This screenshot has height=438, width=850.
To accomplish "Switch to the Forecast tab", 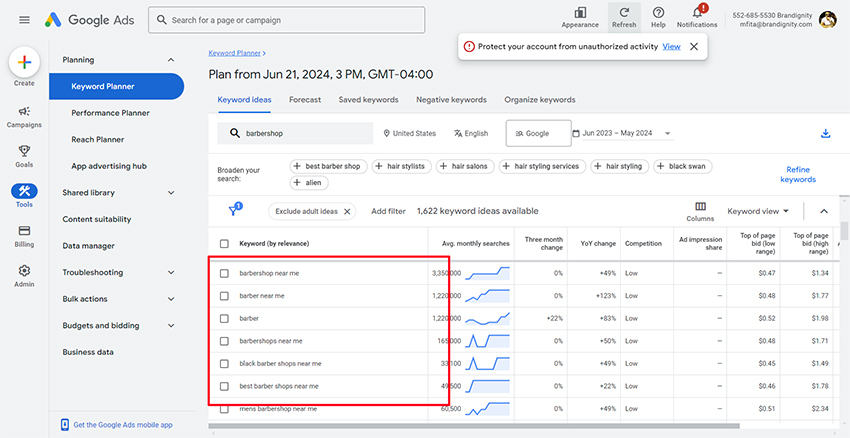I will point(305,100).
